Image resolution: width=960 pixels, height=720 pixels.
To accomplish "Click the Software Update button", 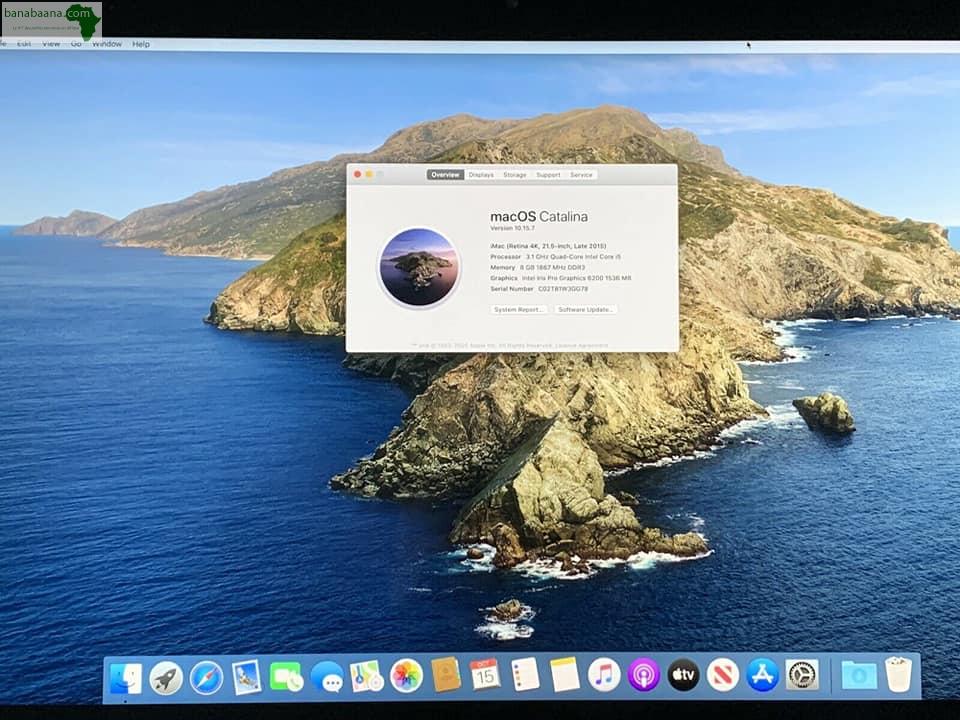I will (x=585, y=310).
